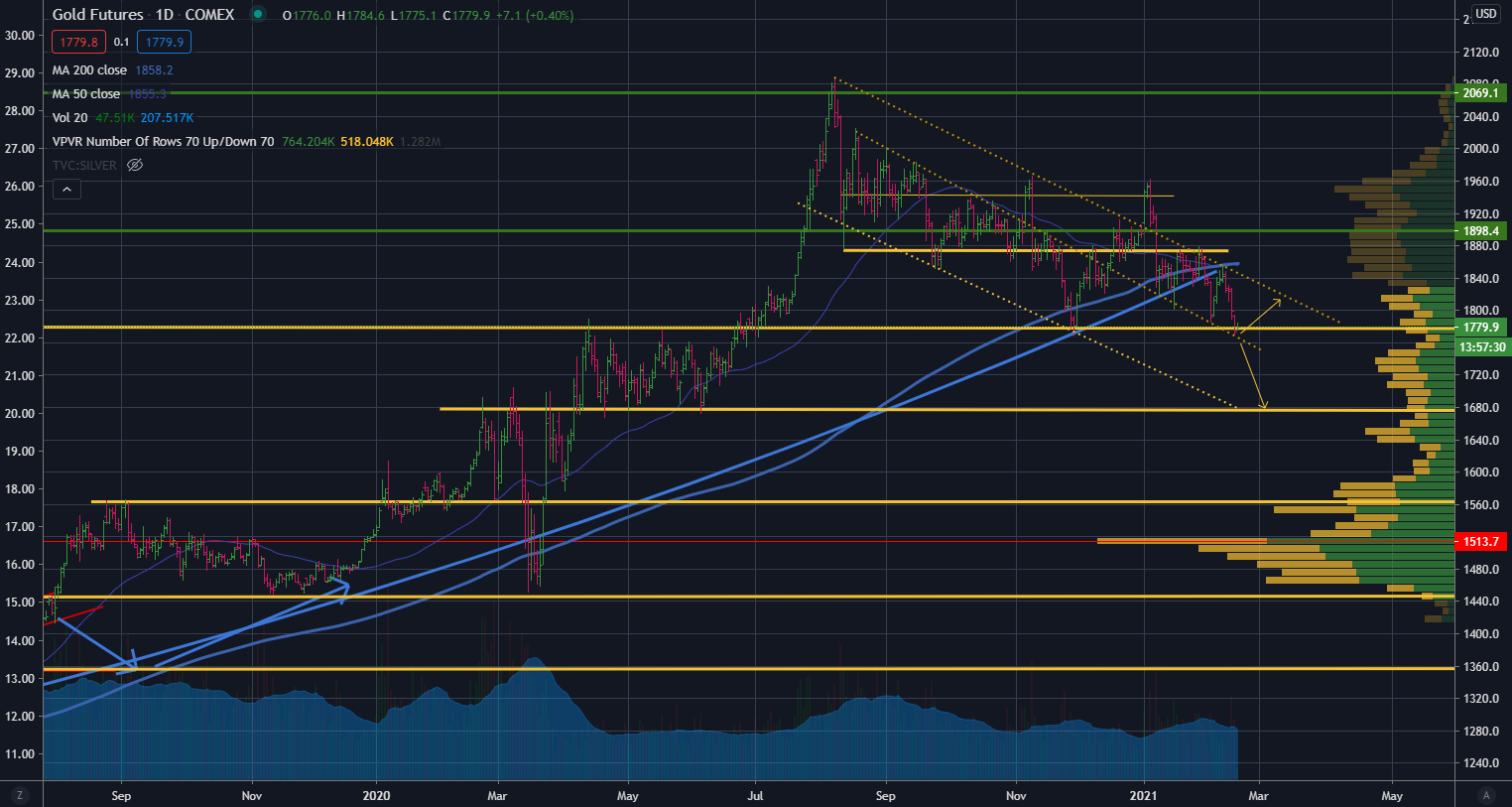The height and width of the screenshot is (807, 1512).
Task: Click the 764.204K VPVR up value
Action: [308, 141]
